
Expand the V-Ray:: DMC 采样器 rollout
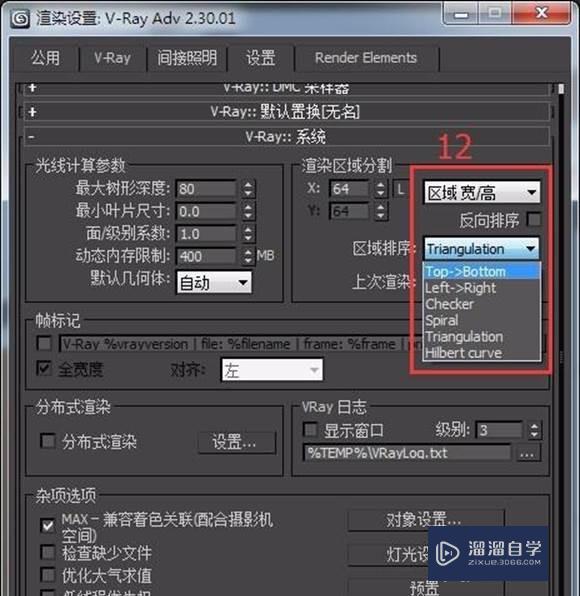(286, 89)
